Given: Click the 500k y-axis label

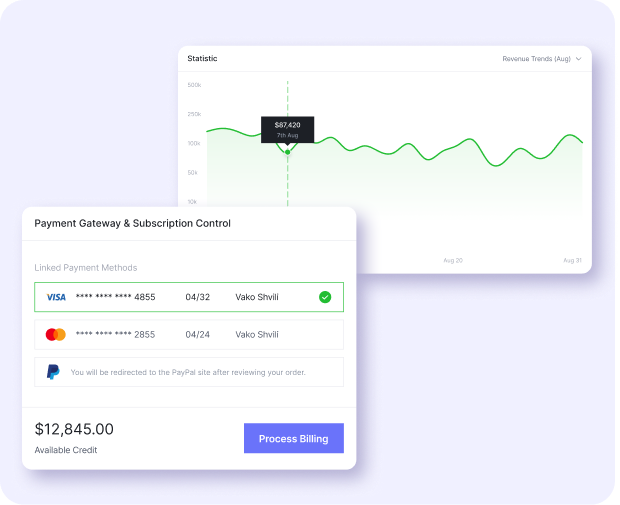Looking at the screenshot, I should 193,85.
